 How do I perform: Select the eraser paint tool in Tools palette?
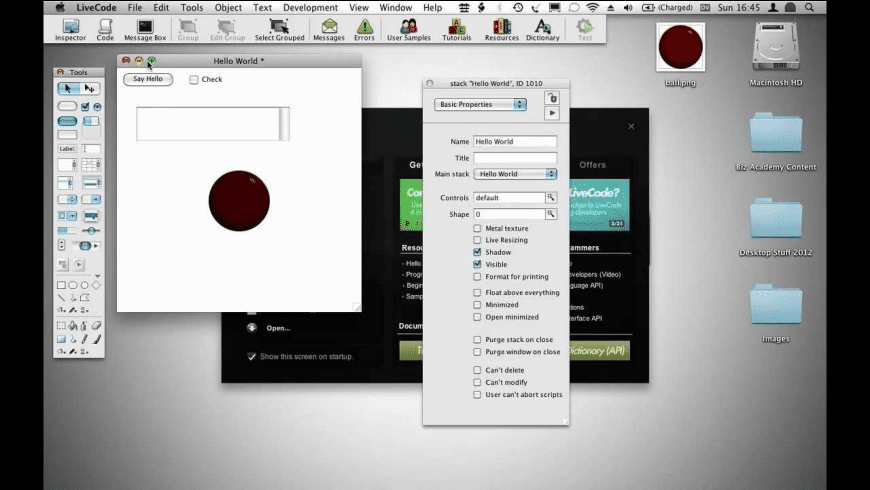97,326
